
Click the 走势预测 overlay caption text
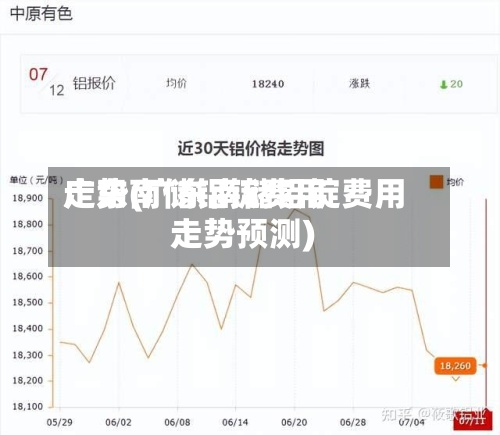coord(242,234)
